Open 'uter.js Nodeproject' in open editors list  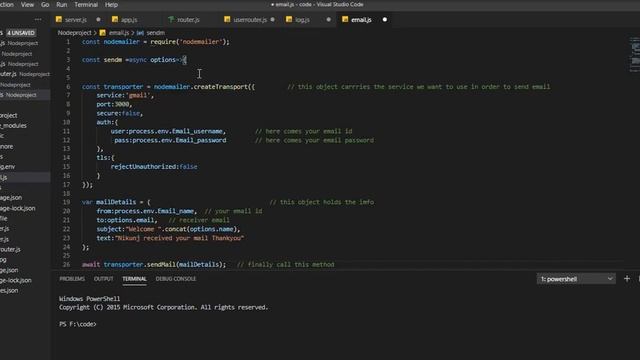[25, 74]
